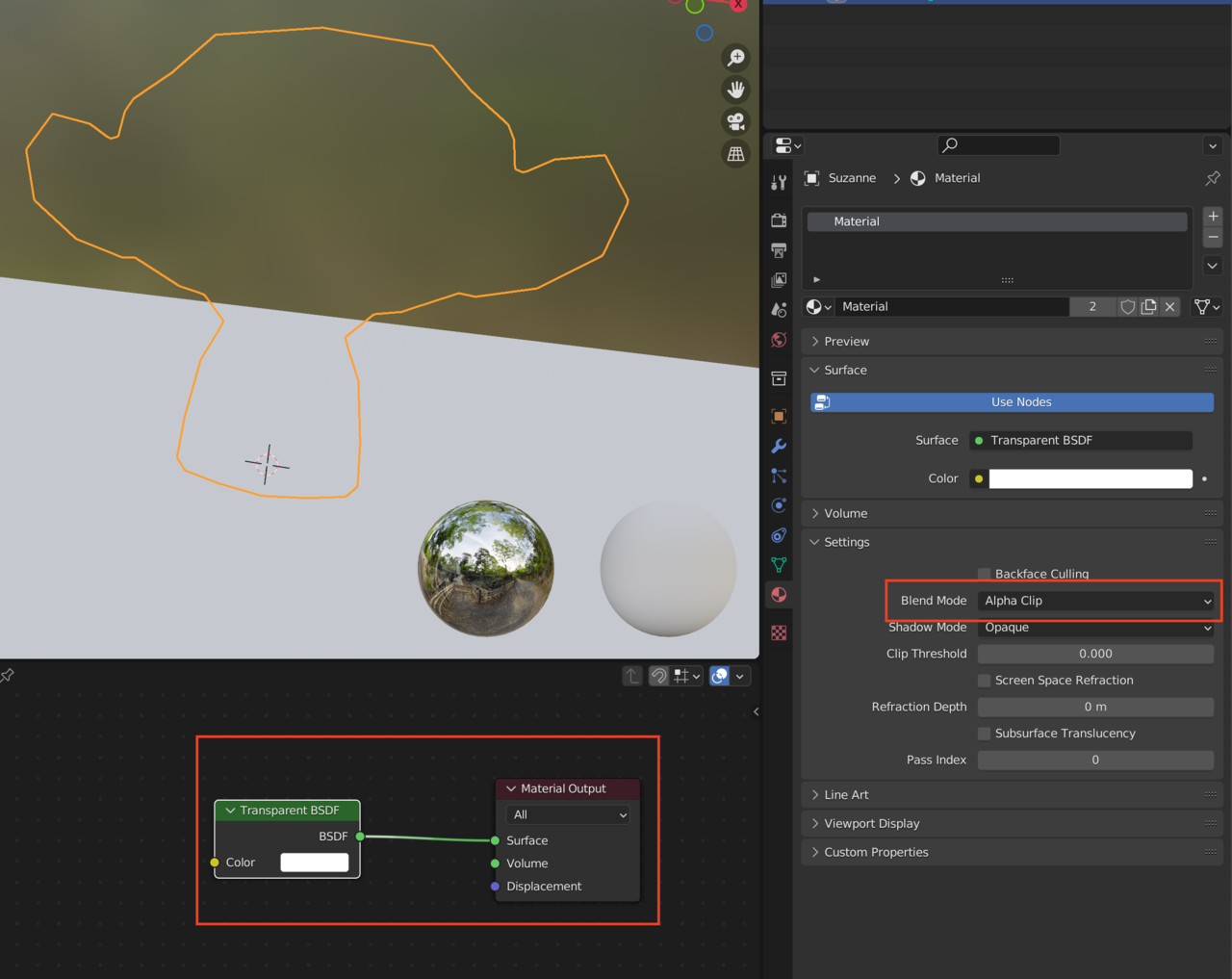Unlink material with the X icon

(x=1169, y=307)
